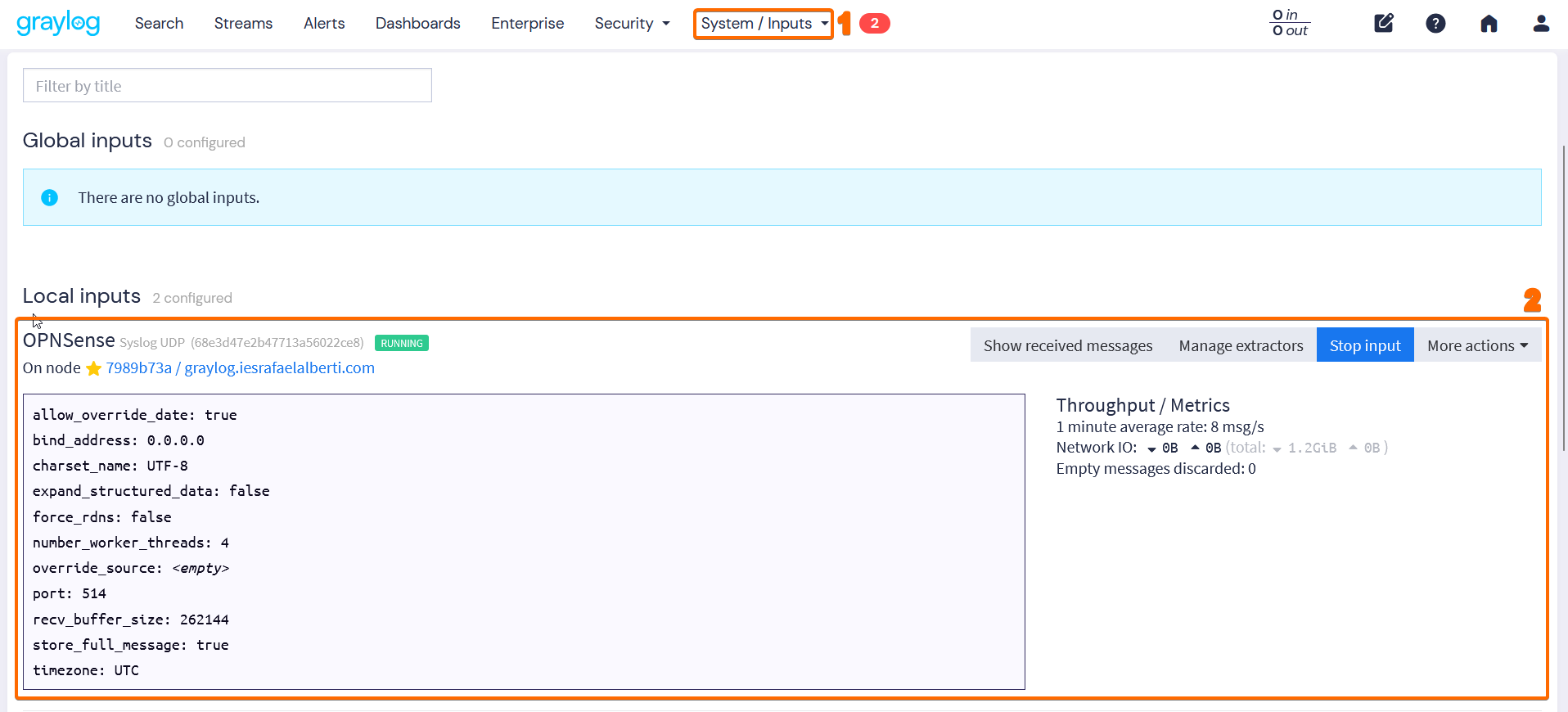This screenshot has width=1568, height=712.
Task: Expand the More actions dropdown for OPNSense
Action: tap(1477, 345)
